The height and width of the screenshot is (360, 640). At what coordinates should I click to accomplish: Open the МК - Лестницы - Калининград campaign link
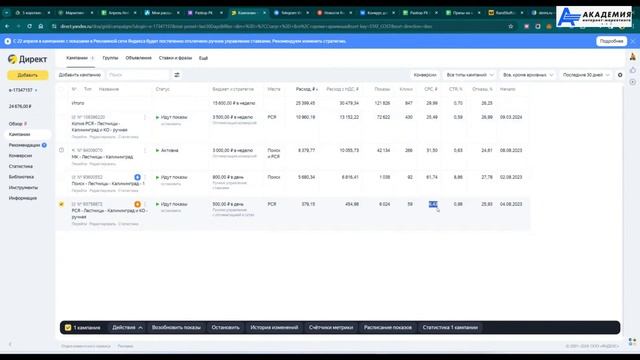coord(102,157)
